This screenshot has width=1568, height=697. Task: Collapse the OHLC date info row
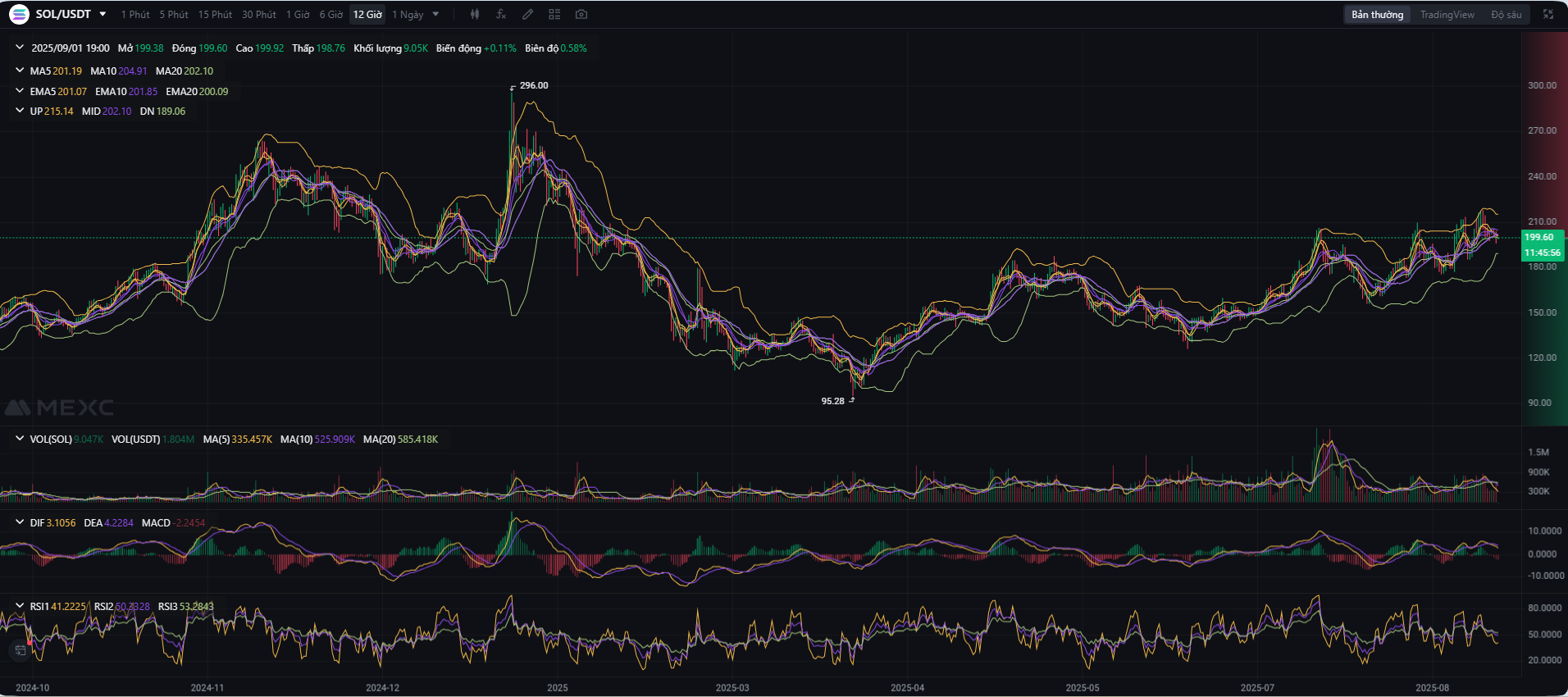(20, 48)
